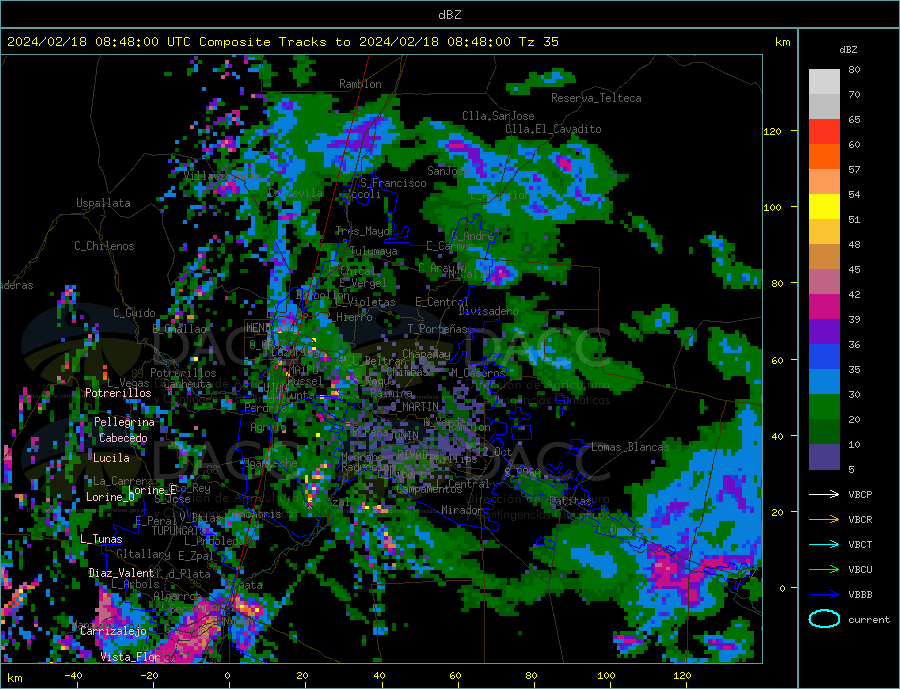This screenshot has height=689, width=900.
Task: Click the 'C_Chilenos' map label
Action: [104, 246]
